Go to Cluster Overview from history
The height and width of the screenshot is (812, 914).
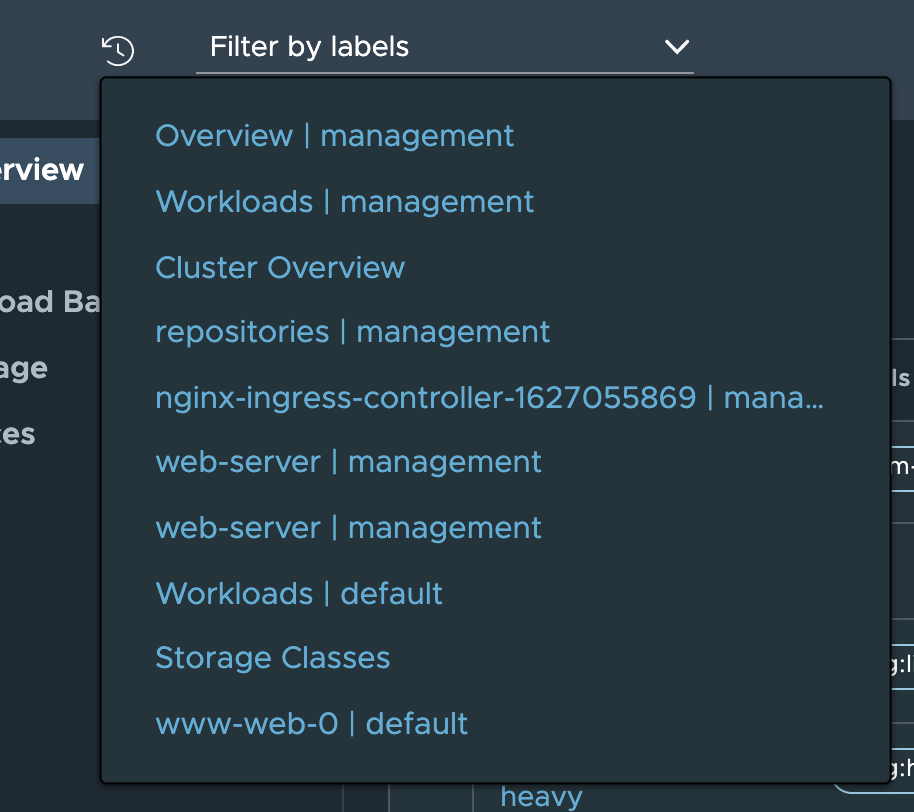pyautogui.click(x=280, y=268)
